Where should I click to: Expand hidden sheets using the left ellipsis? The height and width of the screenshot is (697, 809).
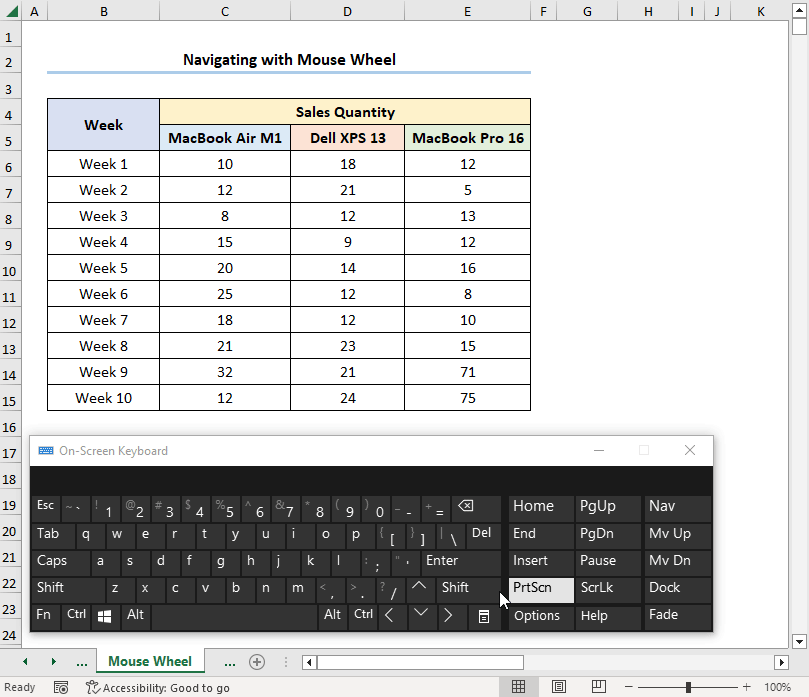[x=82, y=661]
